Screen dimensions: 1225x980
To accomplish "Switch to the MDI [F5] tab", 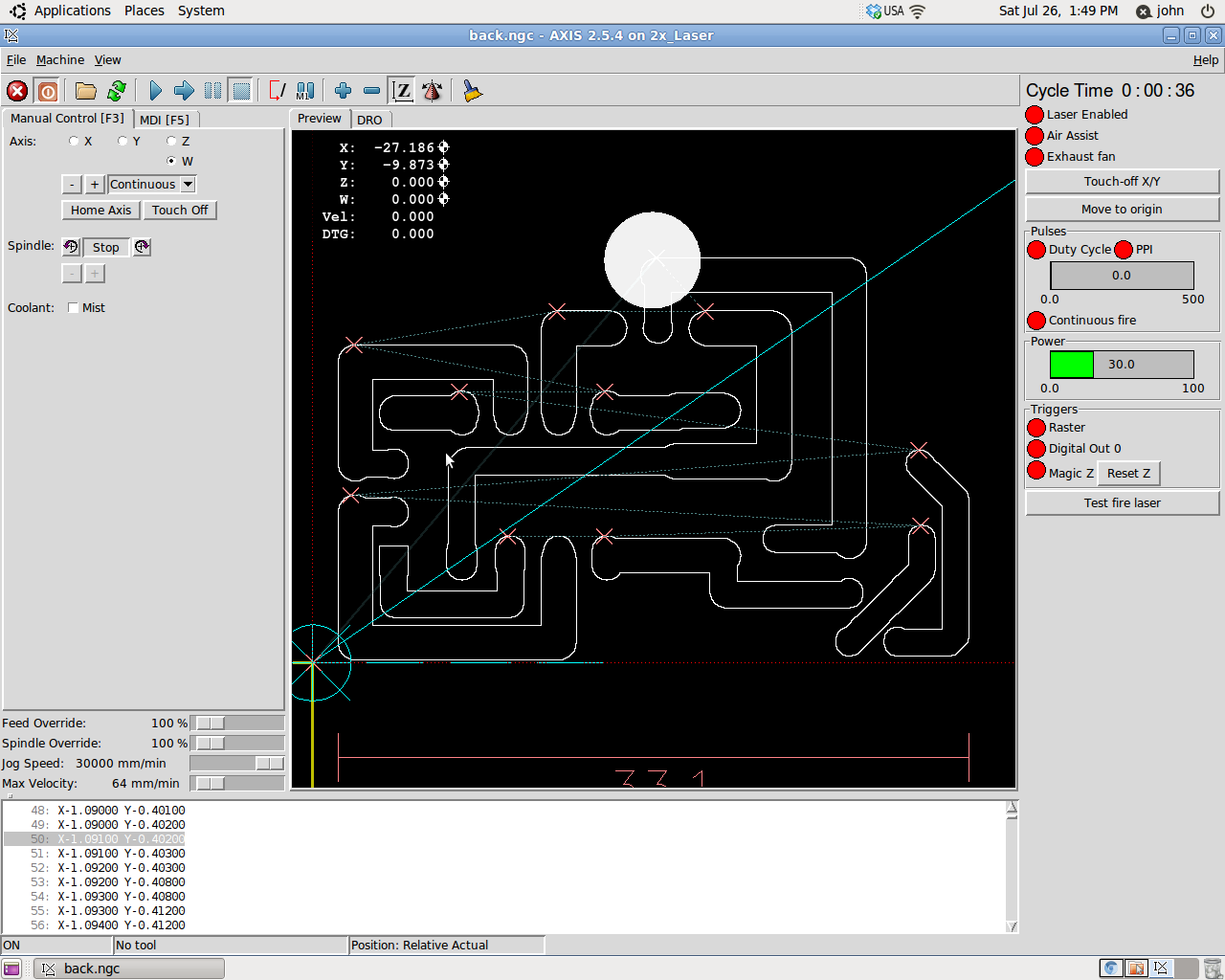I will [167, 119].
